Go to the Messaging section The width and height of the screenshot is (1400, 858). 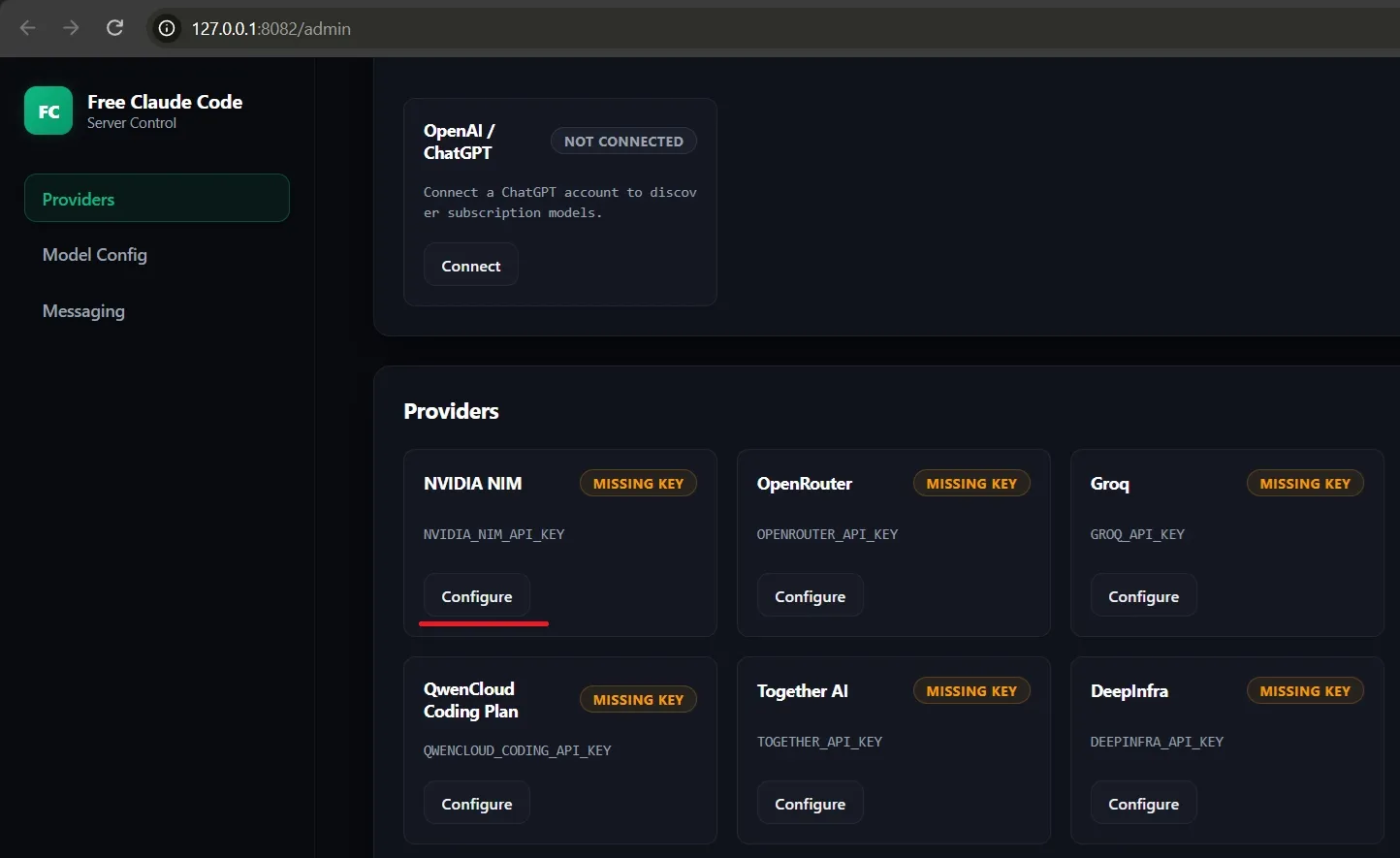[x=83, y=311]
